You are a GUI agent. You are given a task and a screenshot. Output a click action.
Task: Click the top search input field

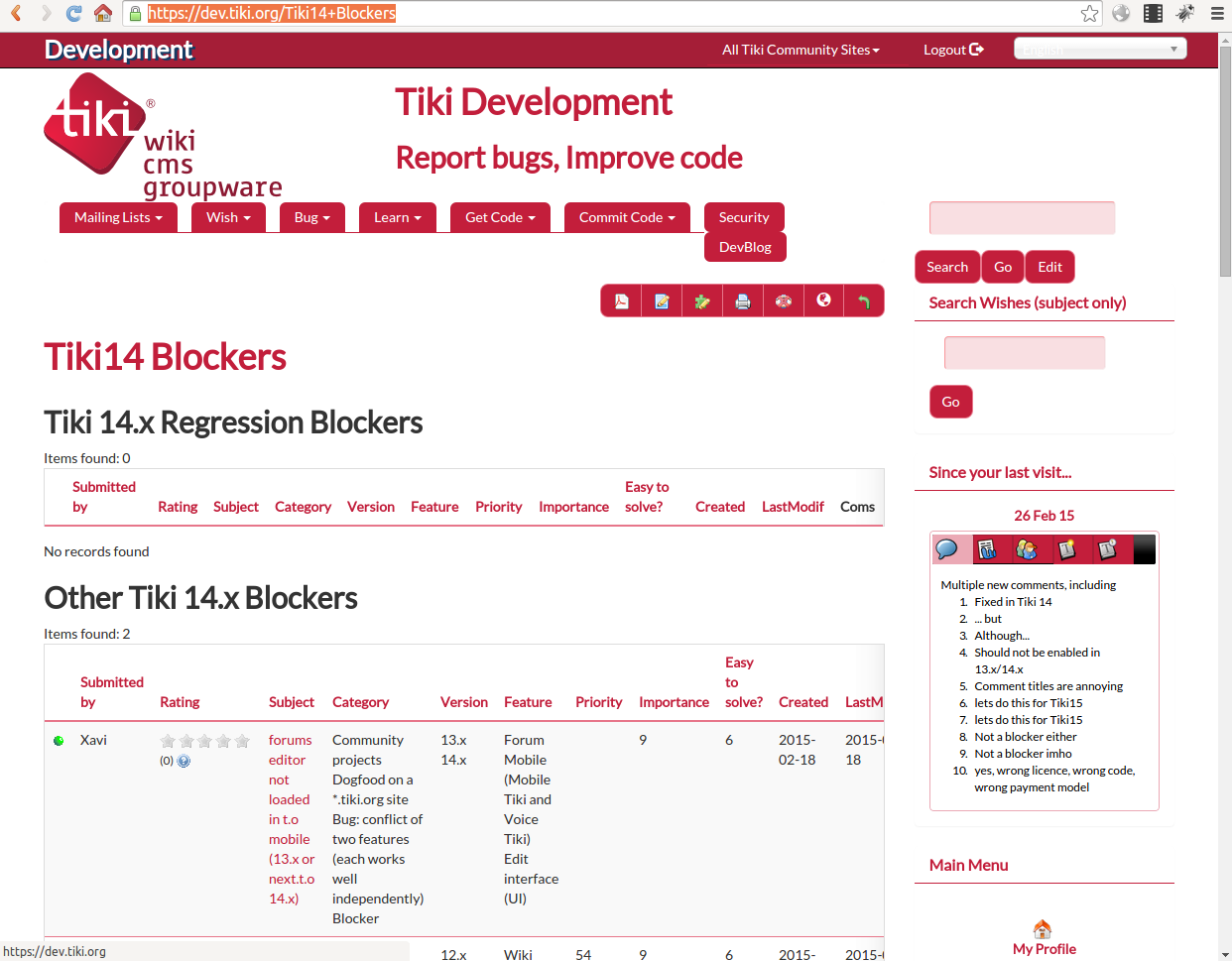1022,218
